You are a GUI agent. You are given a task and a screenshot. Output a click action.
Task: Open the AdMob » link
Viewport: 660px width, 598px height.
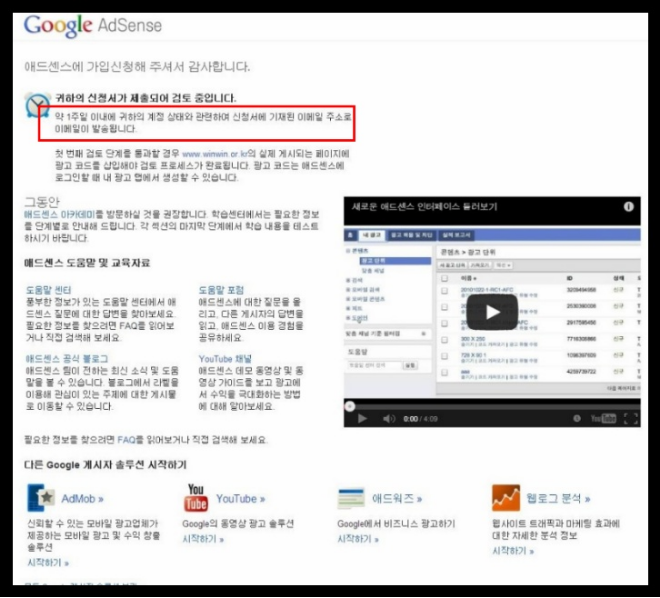[82, 499]
